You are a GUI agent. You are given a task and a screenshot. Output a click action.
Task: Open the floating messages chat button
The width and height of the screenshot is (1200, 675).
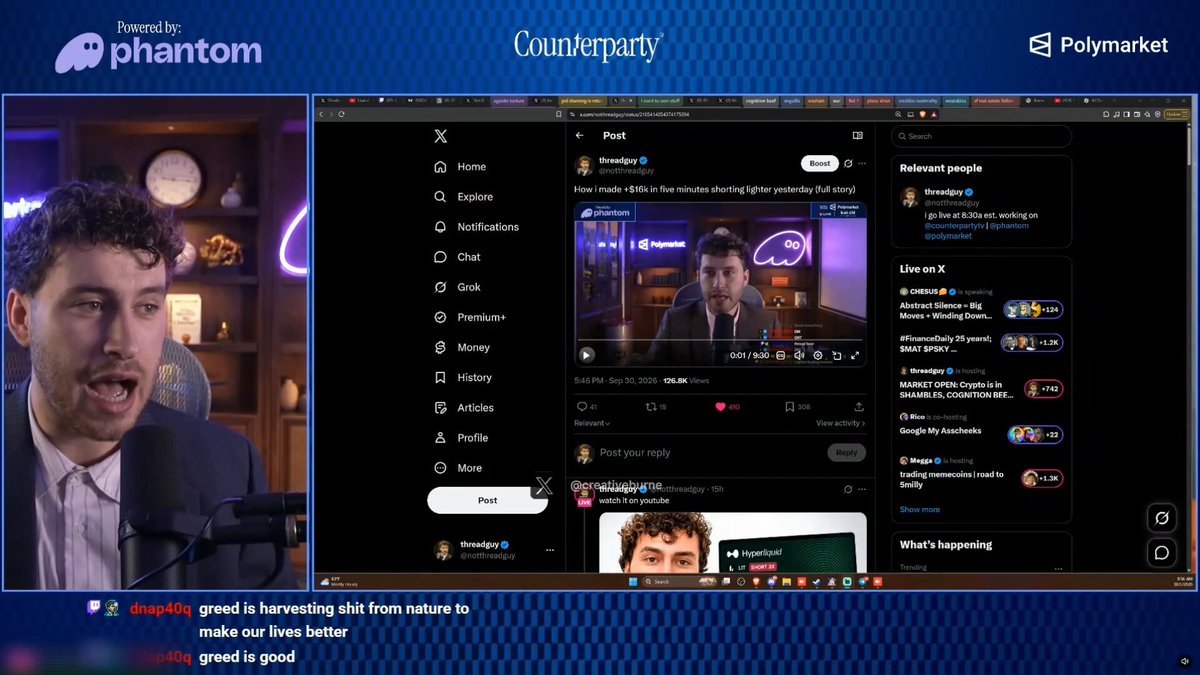(1162, 552)
